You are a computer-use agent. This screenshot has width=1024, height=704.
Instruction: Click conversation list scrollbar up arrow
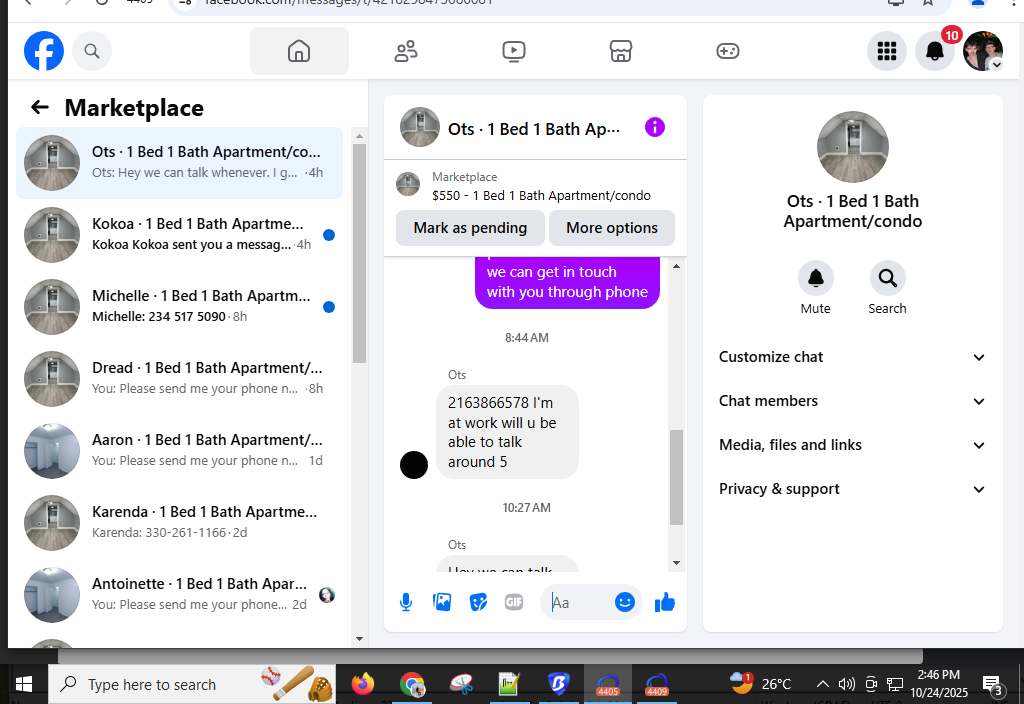359,136
